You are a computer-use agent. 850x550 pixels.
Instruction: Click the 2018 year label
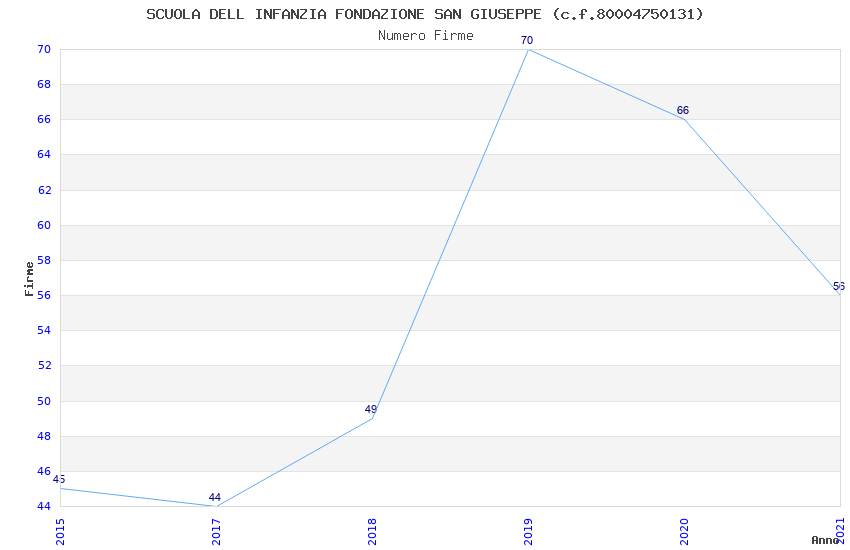tap(372, 532)
